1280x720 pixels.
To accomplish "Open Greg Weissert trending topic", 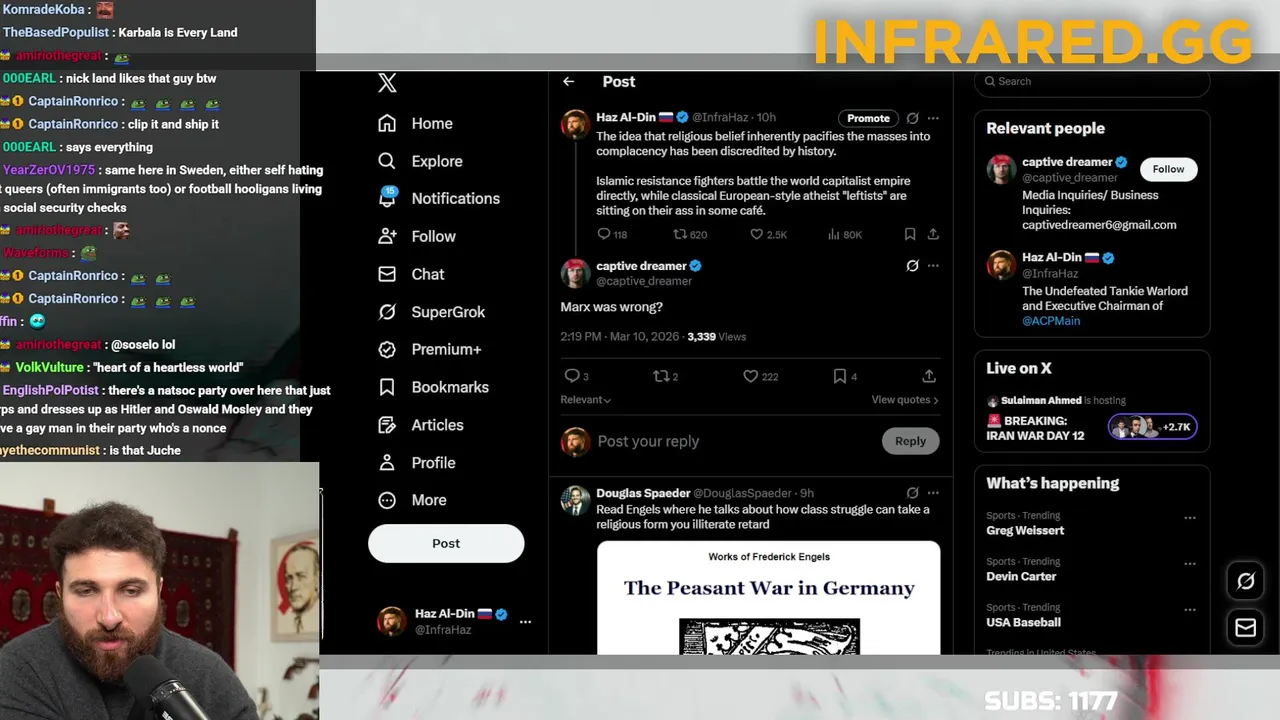I will [x=1025, y=531].
